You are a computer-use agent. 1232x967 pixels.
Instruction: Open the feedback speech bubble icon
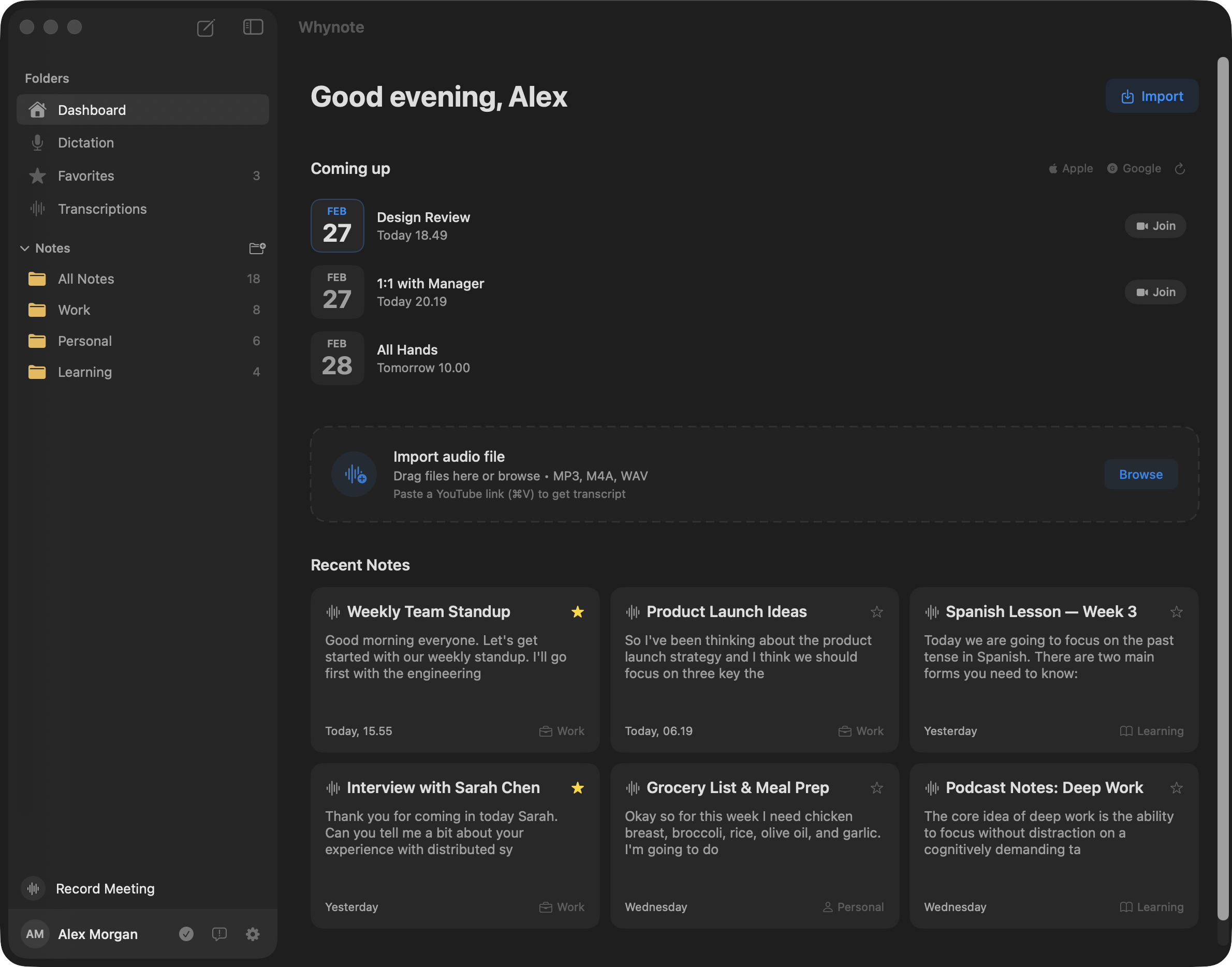pos(219,934)
